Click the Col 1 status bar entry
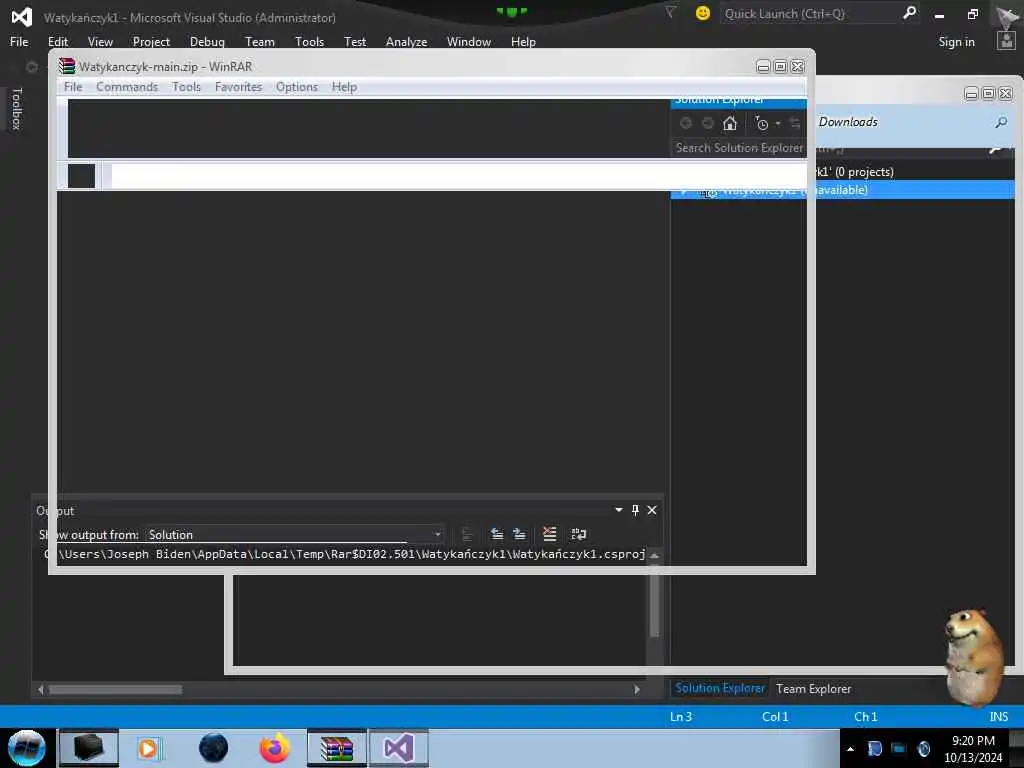Image resolution: width=1024 pixels, height=768 pixels. coord(775,717)
